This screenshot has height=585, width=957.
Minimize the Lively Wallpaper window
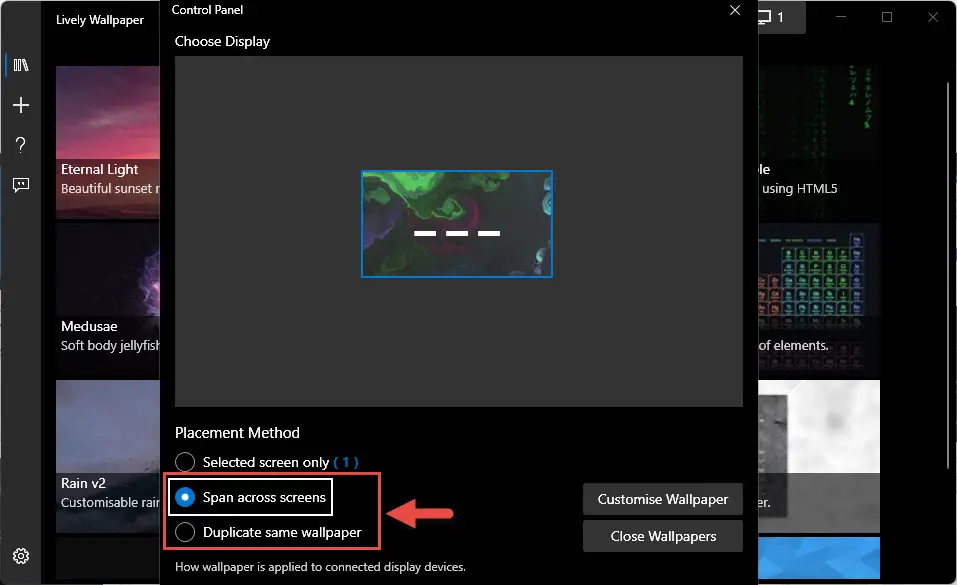point(841,17)
